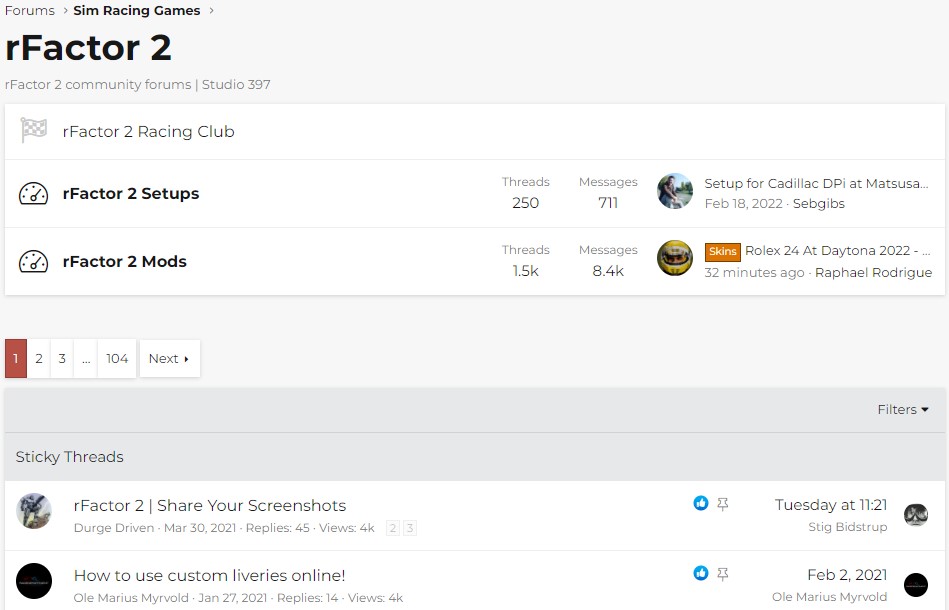Screen dimensions: 949x610
Task: Go to page 3 of threads
Action: (62, 358)
